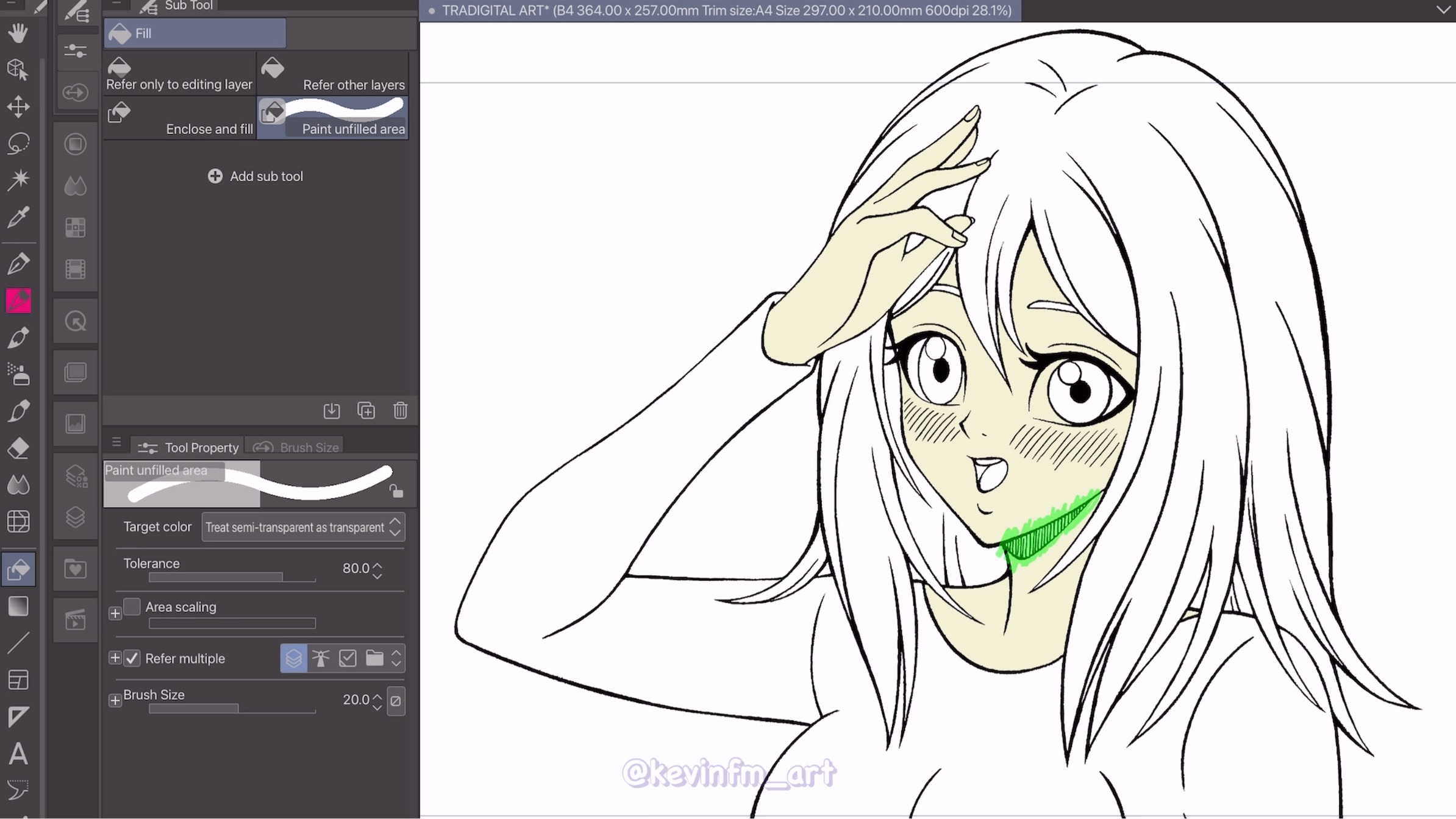Enable the Area scaling checkbox
This screenshot has height=819, width=1456.
point(132,607)
